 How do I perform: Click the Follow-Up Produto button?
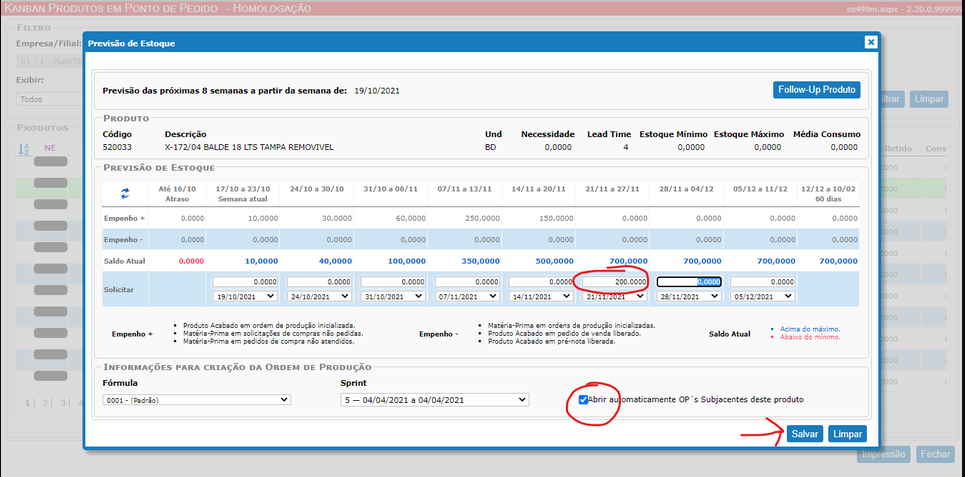(817, 89)
